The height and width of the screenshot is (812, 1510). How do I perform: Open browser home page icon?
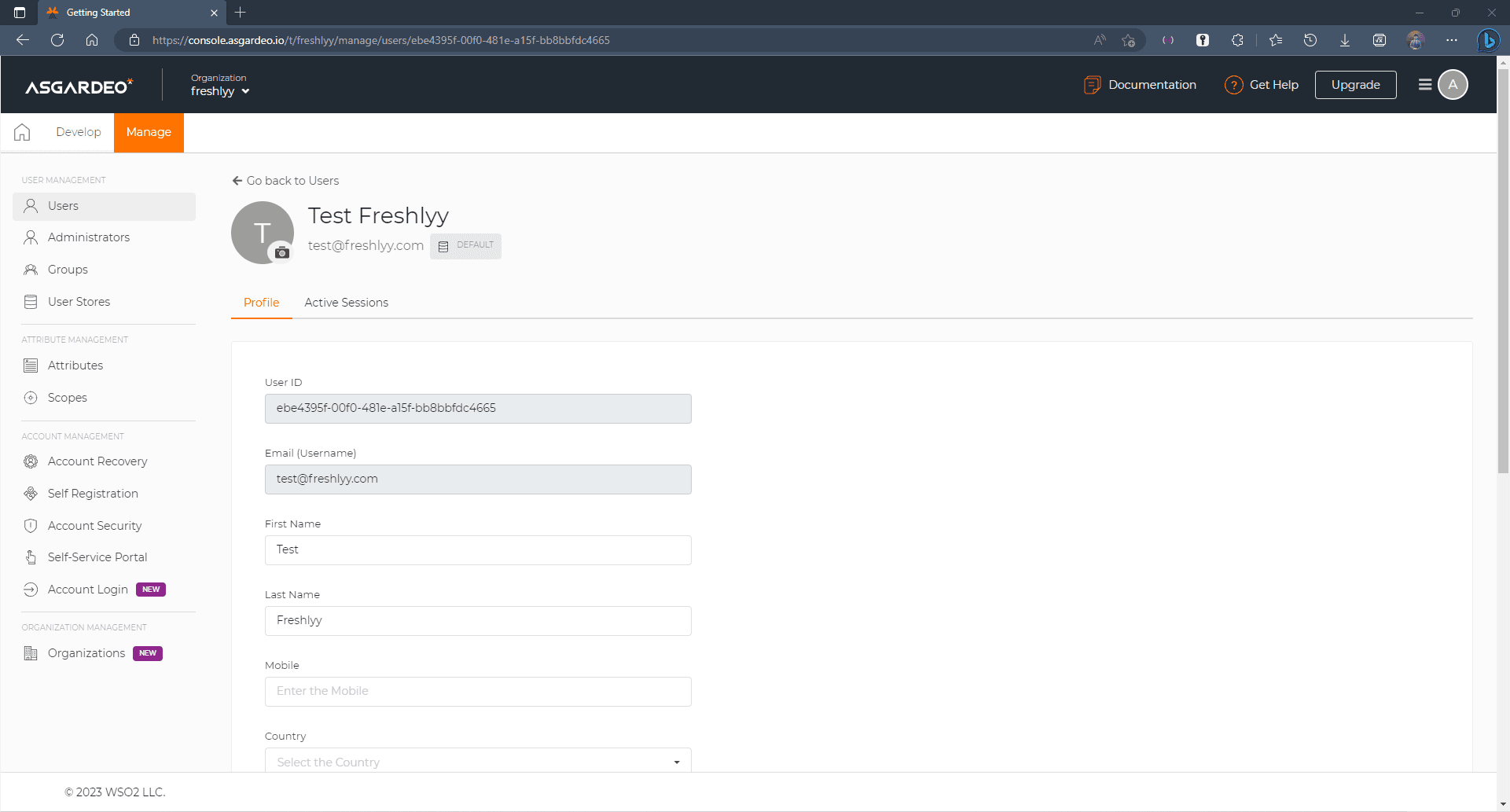click(92, 40)
